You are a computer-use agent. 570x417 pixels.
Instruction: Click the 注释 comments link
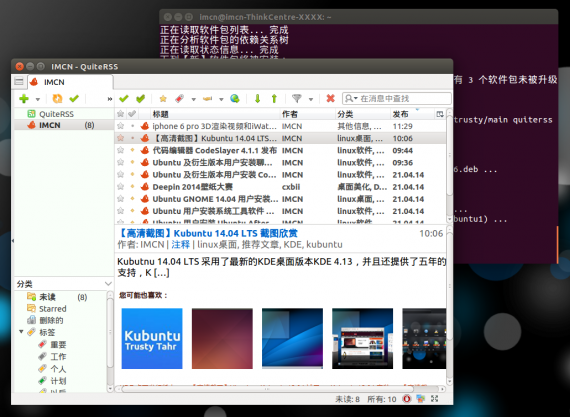[x=181, y=244]
